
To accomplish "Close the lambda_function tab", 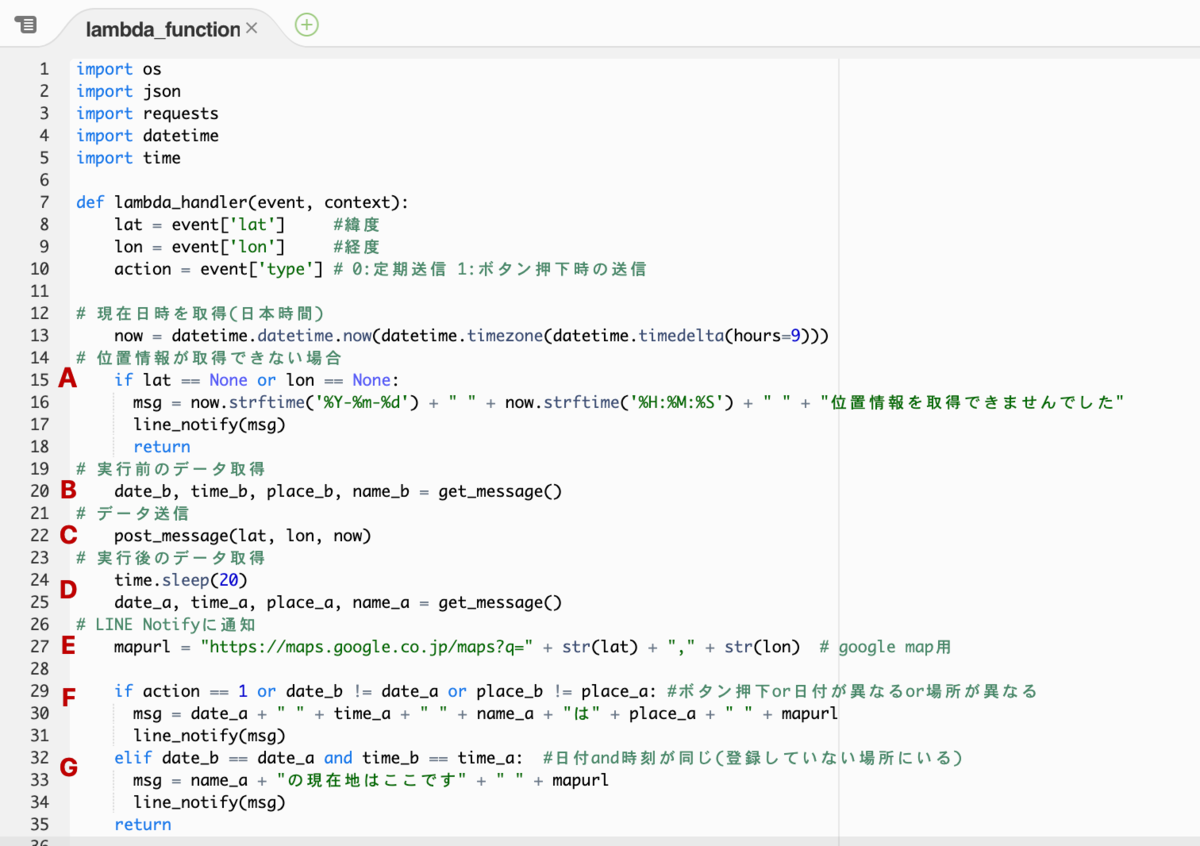I will 252,28.
